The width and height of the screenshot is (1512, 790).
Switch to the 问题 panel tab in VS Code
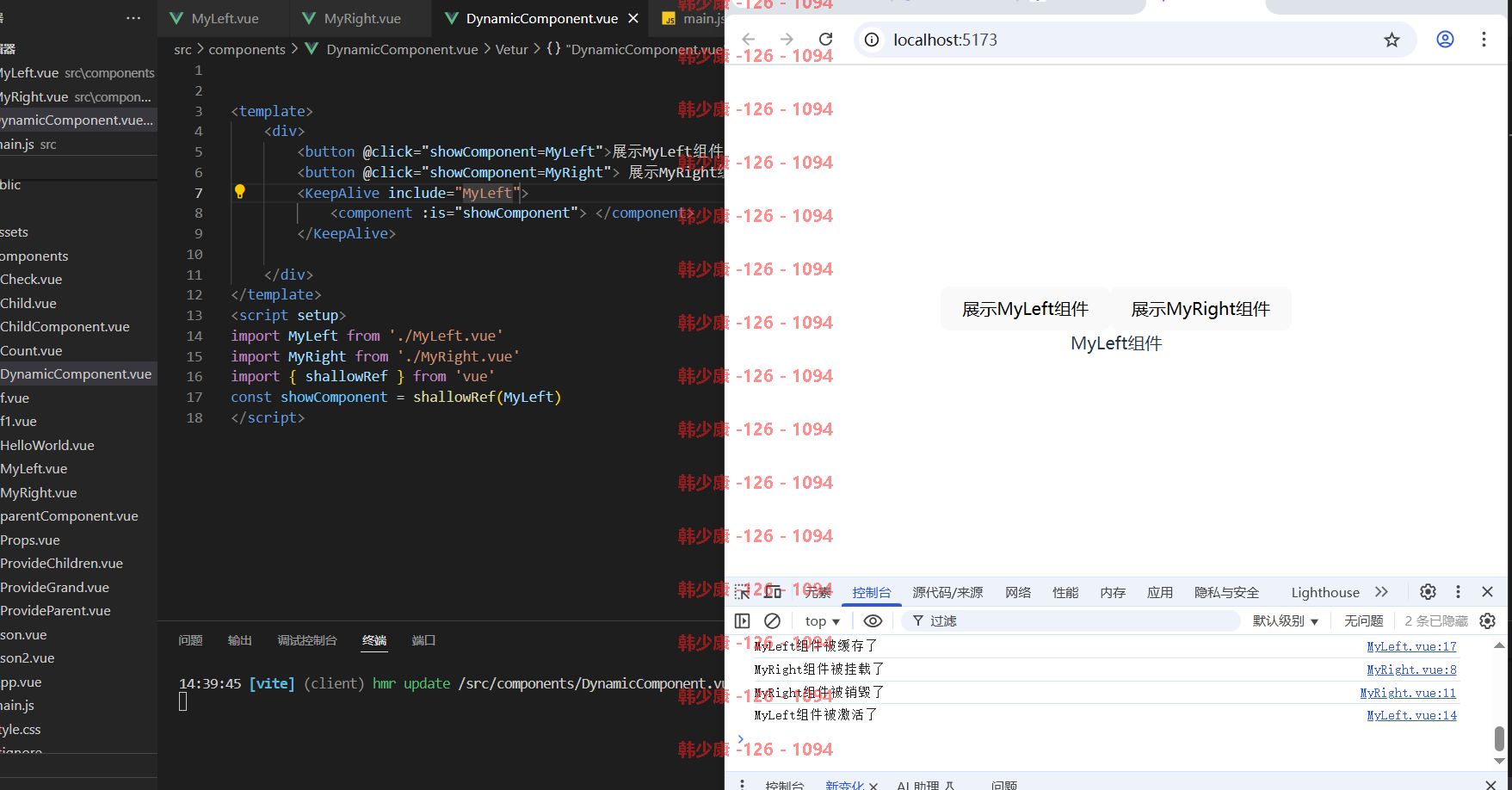click(190, 640)
